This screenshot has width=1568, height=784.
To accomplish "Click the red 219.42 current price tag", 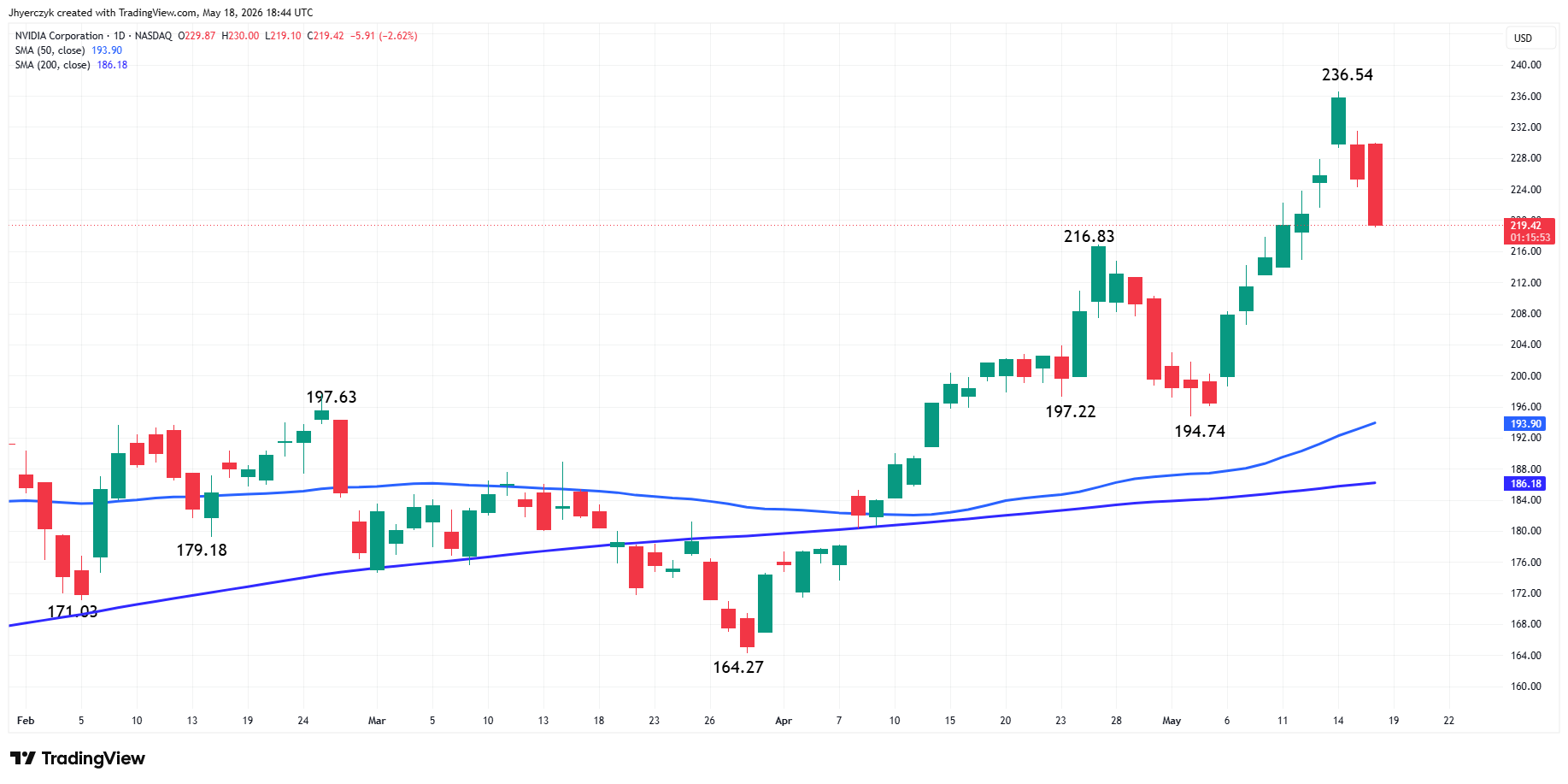I will coord(1529,232).
